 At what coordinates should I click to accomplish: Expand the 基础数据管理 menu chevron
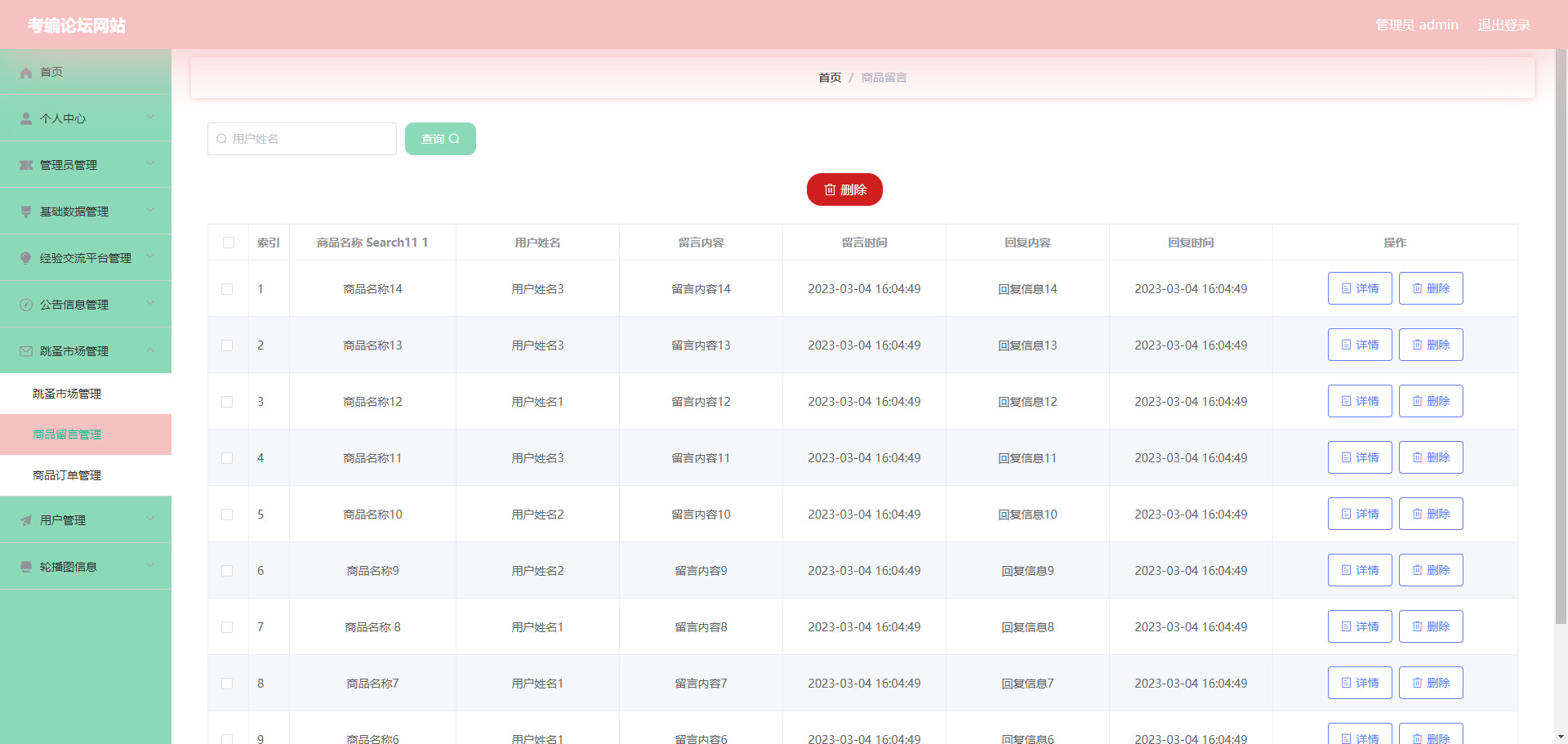click(x=150, y=211)
